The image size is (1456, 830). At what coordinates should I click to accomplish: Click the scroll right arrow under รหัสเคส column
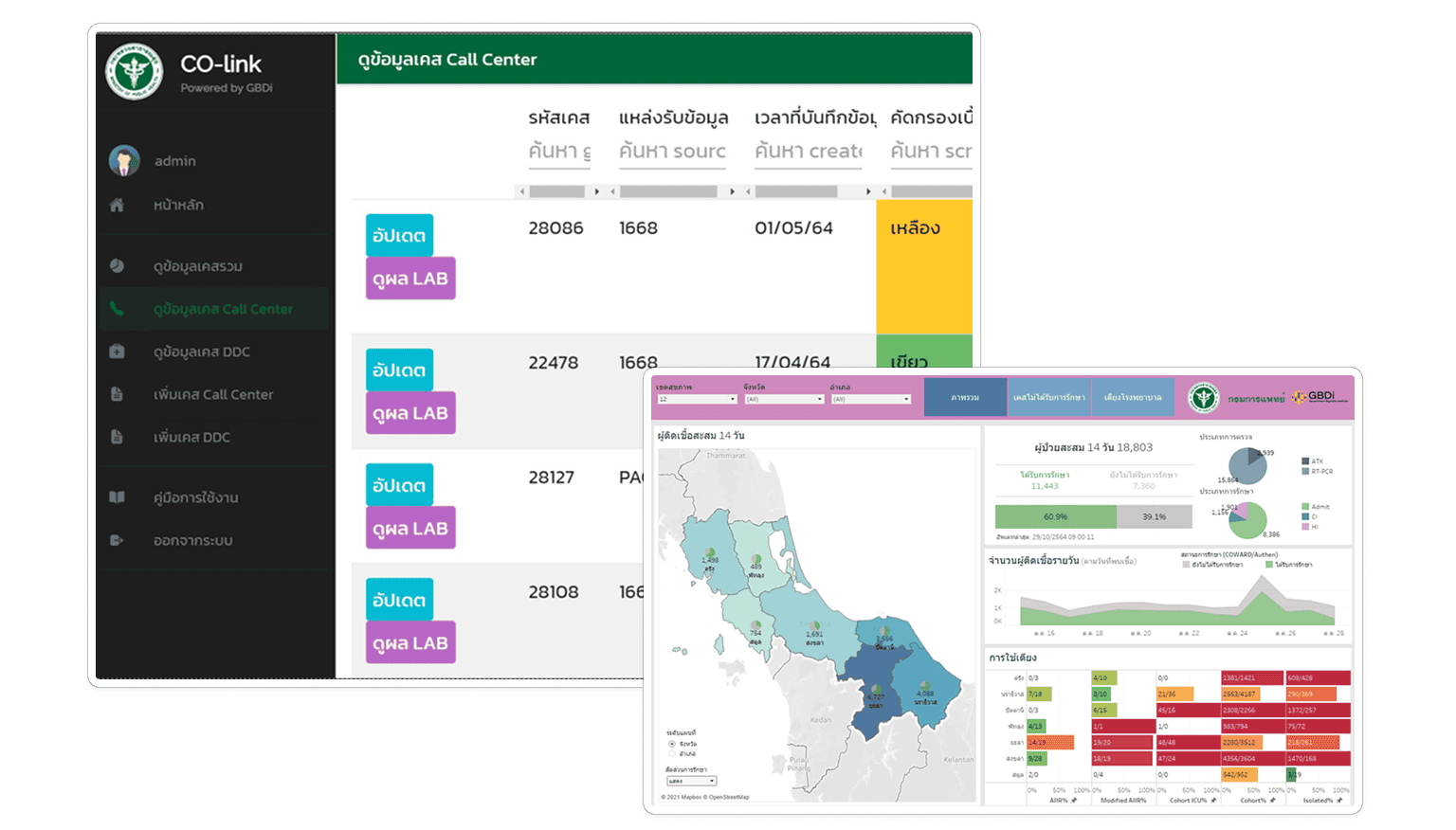click(x=596, y=191)
